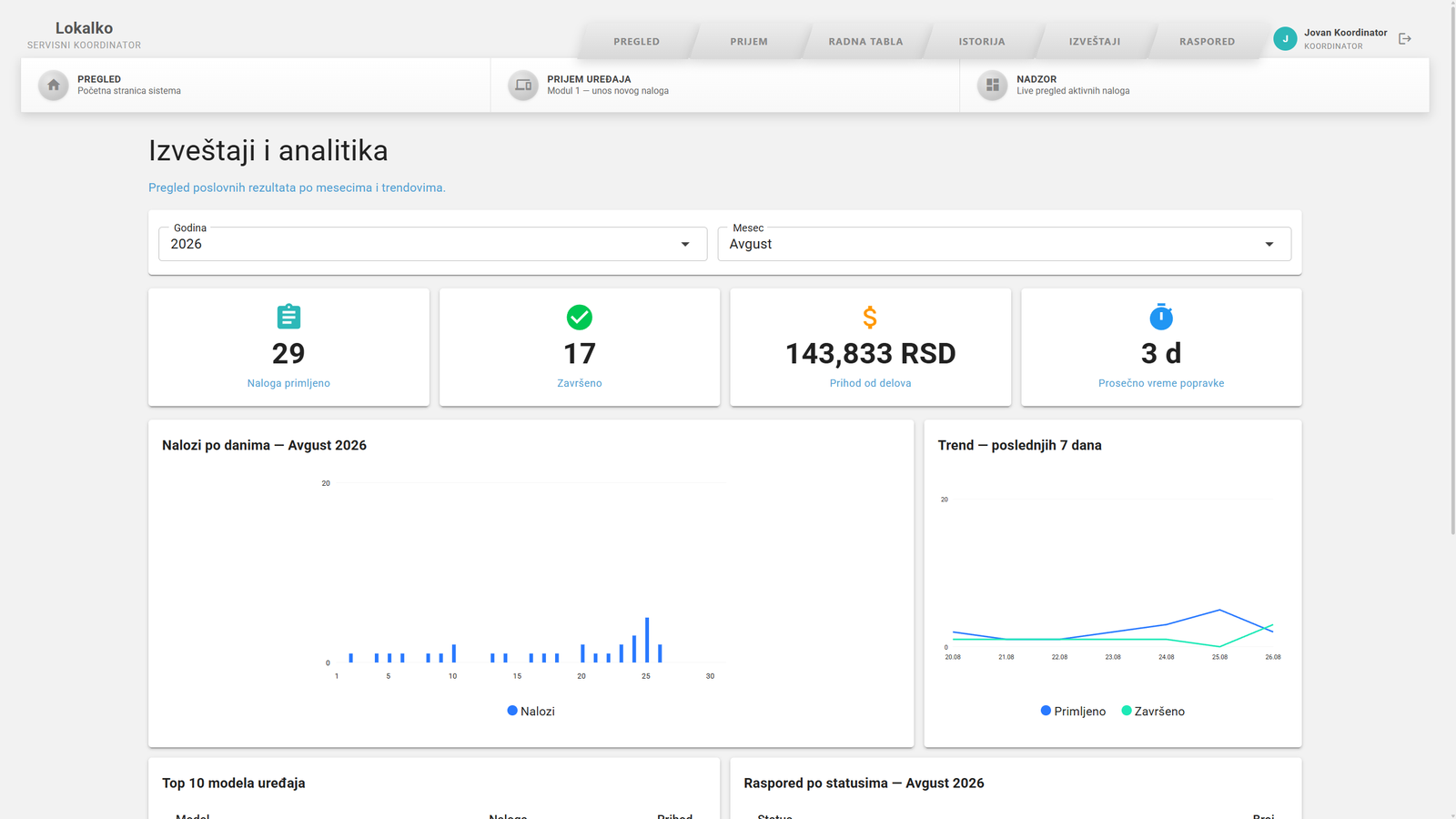Viewport: 1456px width, 819px height.
Task: Click the orange dollar icon for Prihod od delova
Action: click(x=870, y=317)
